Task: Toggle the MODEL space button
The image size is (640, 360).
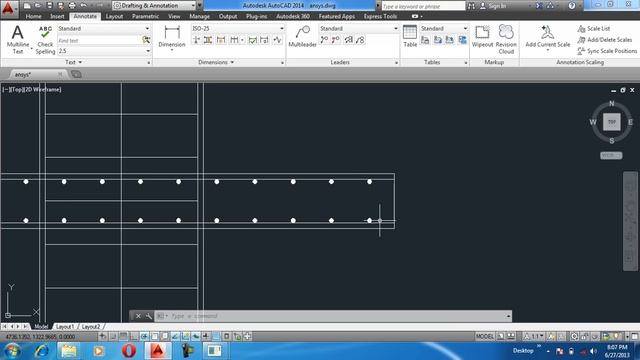Action: pyautogui.click(x=484, y=337)
